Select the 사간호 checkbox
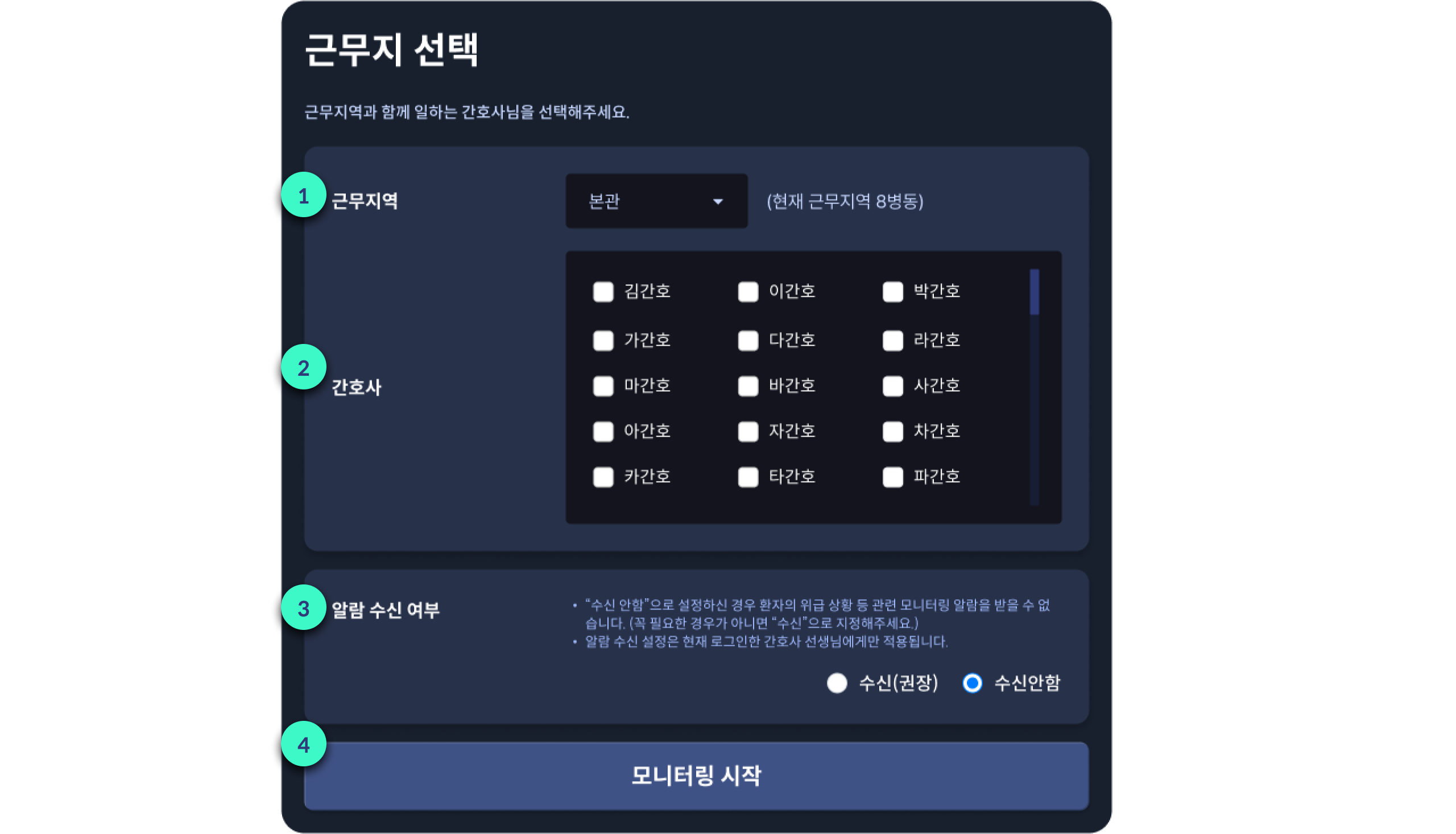 tap(892, 386)
